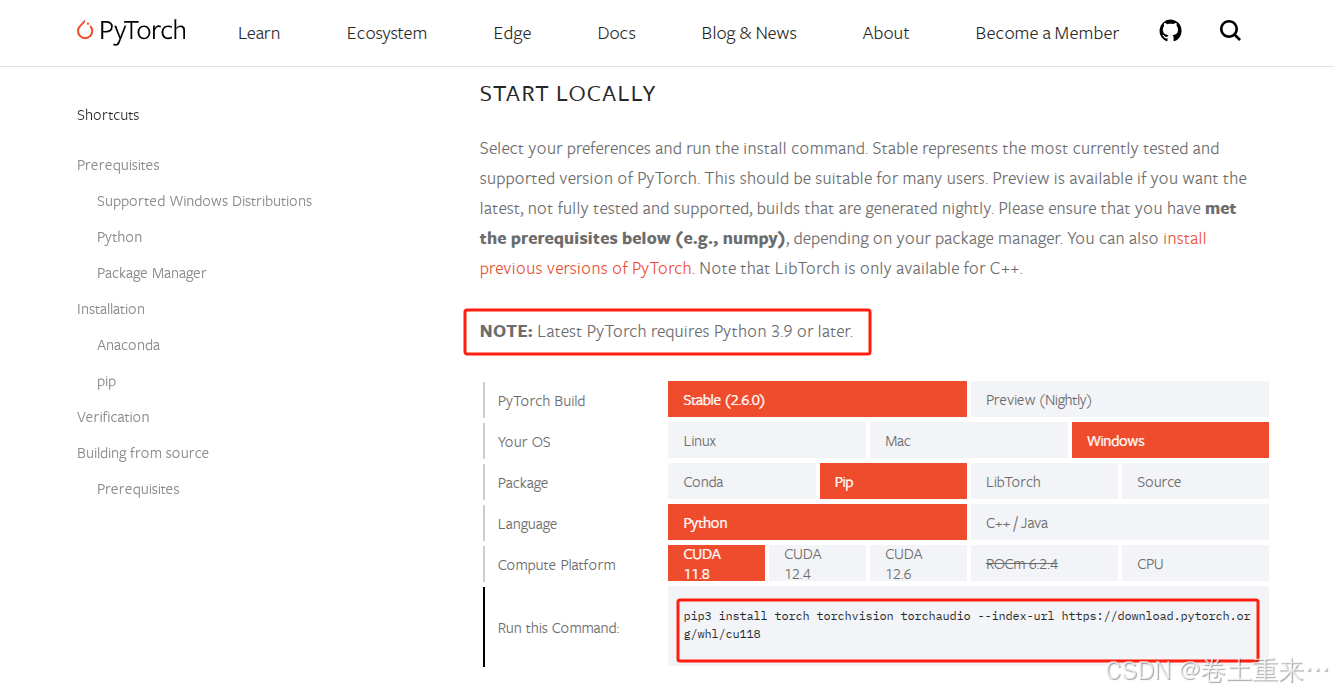1334x693 pixels.
Task: Click the 'Package' row label
Action: [523, 483]
